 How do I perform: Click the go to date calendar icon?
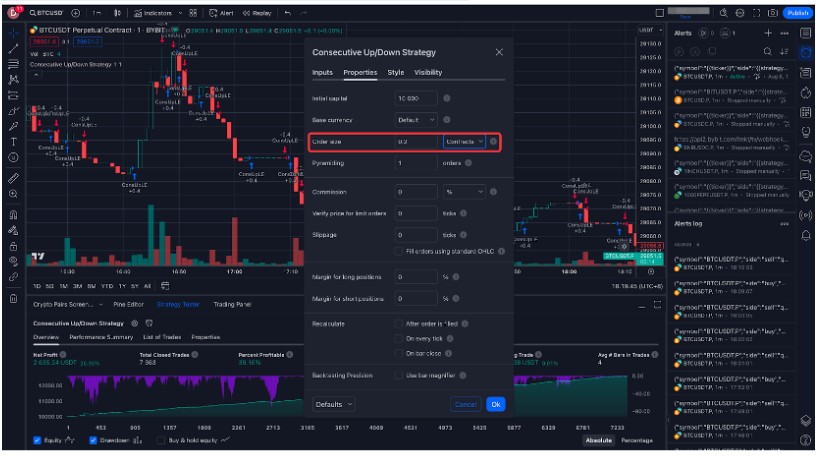(165, 286)
